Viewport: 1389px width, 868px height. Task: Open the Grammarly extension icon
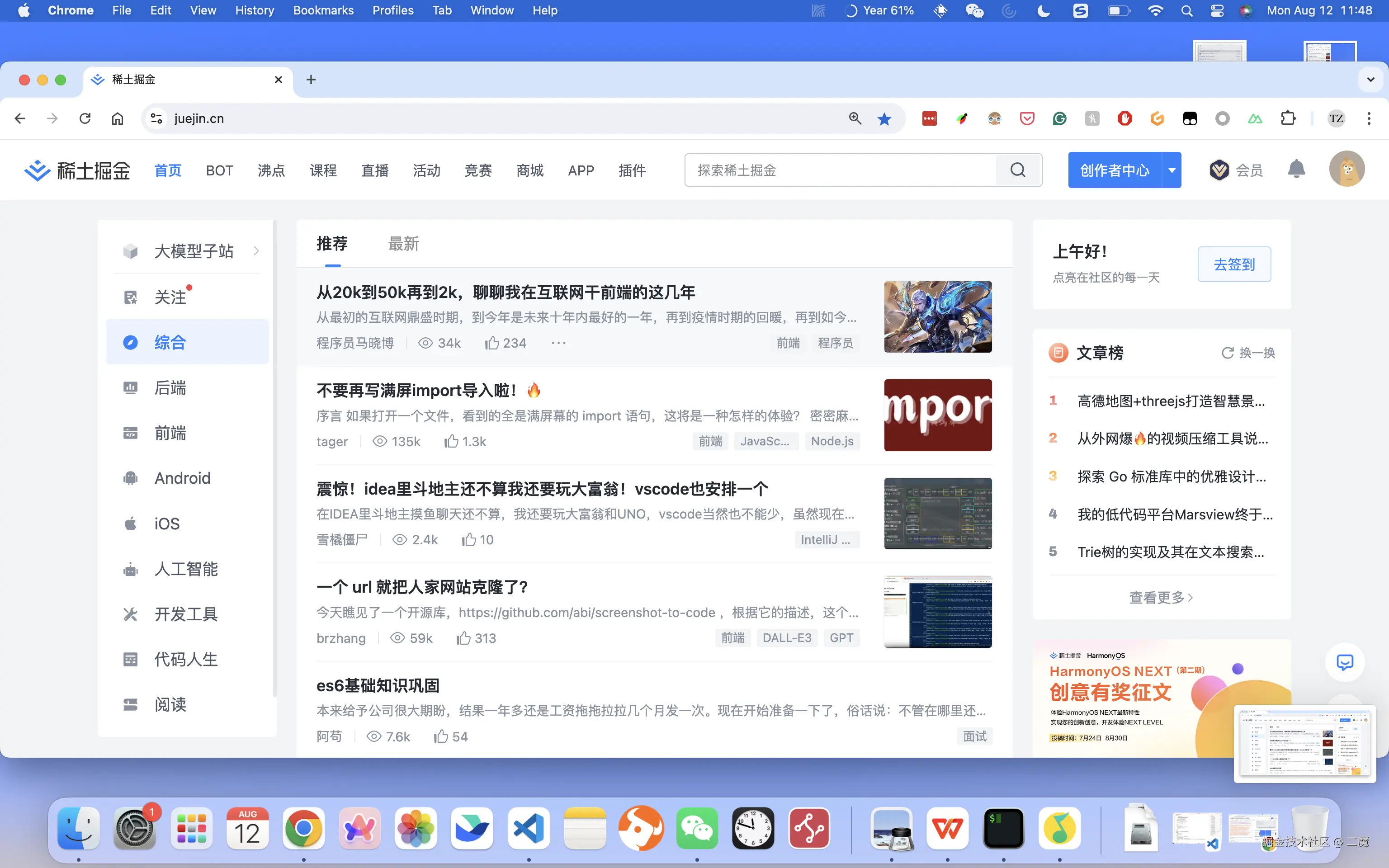1059,118
